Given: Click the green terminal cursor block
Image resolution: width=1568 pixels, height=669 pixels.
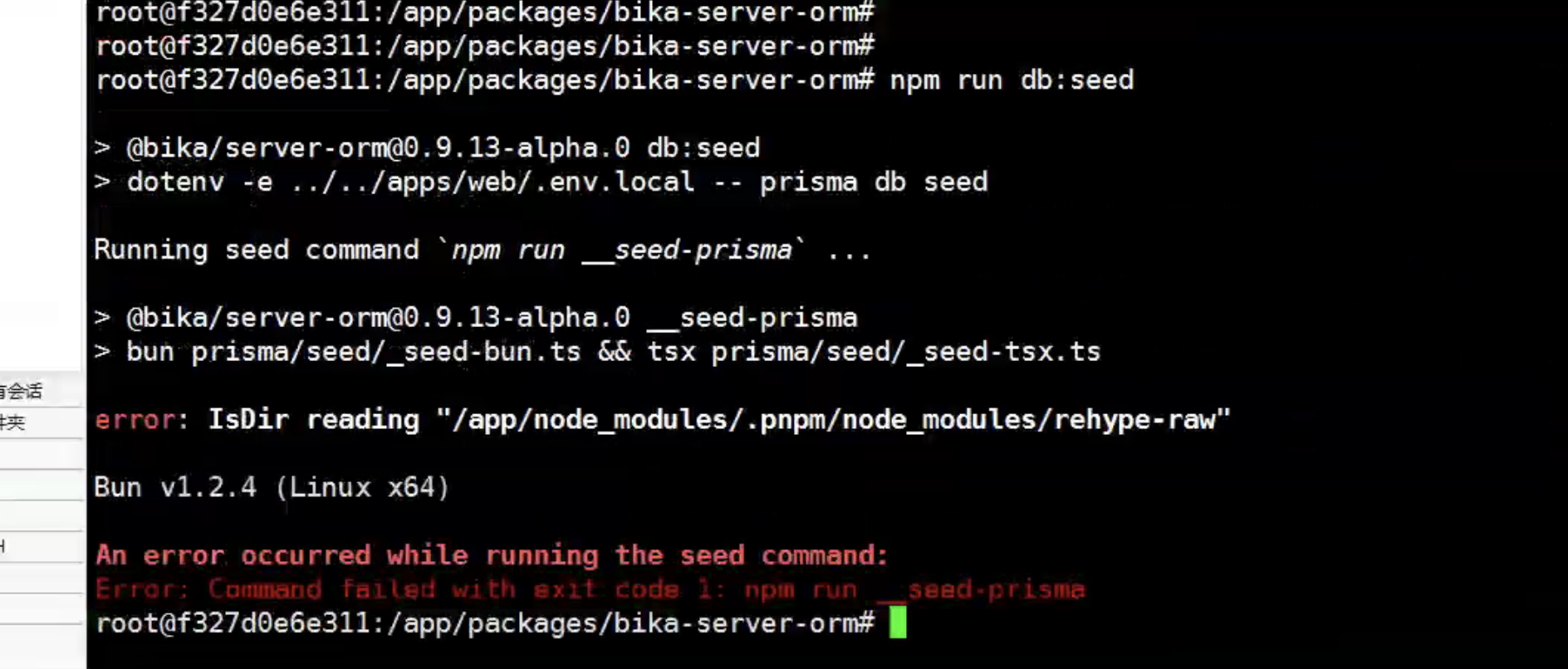Looking at the screenshot, I should tap(898, 623).
